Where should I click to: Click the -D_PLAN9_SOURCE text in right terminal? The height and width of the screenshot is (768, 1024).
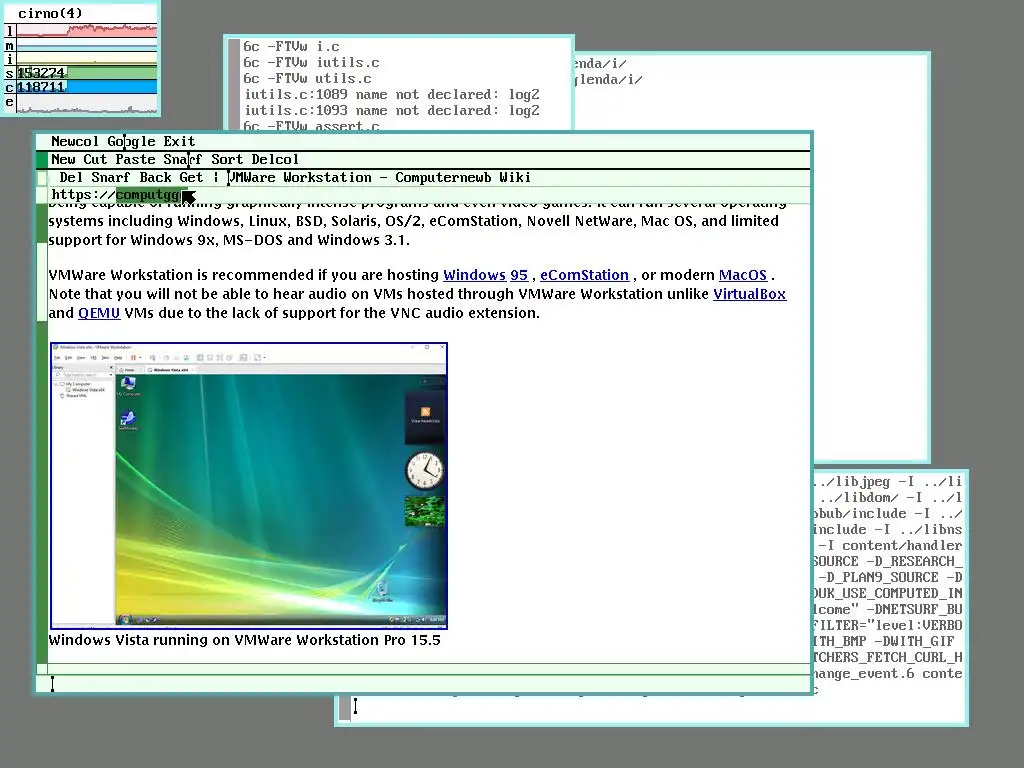pos(878,578)
